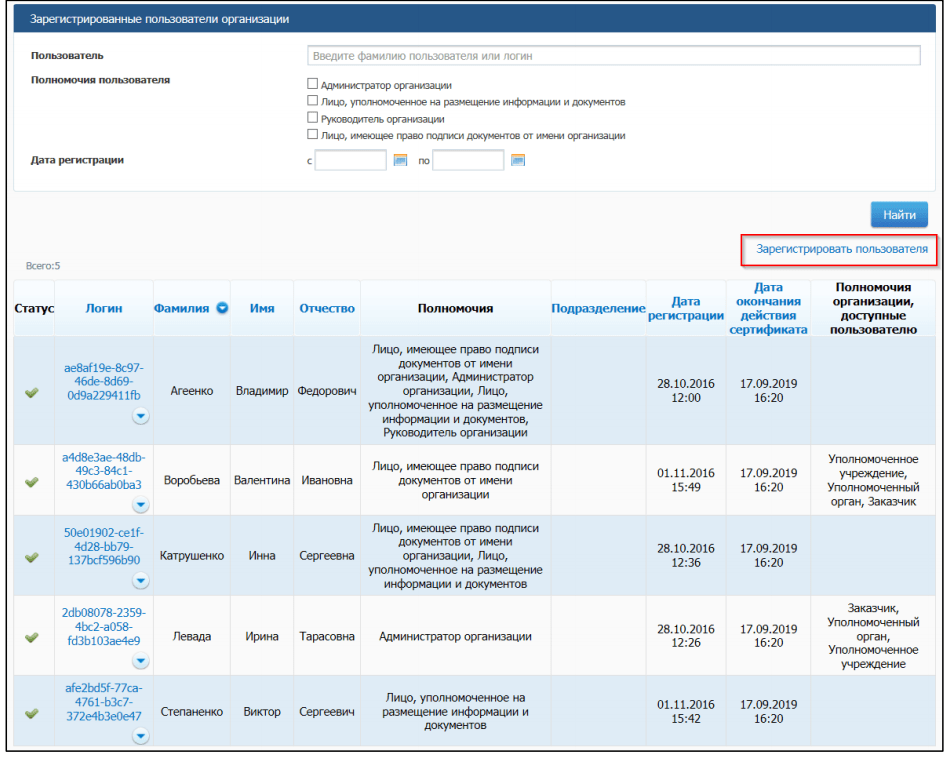Click status checkmark for Агеенко

point(32,393)
